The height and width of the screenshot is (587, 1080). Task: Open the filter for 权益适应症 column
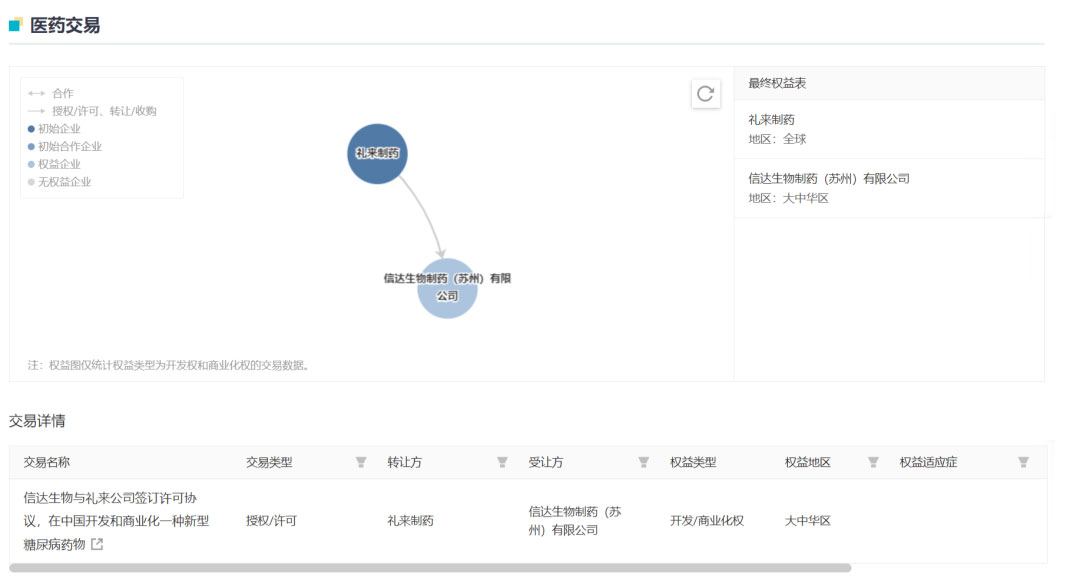(x=1023, y=462)
